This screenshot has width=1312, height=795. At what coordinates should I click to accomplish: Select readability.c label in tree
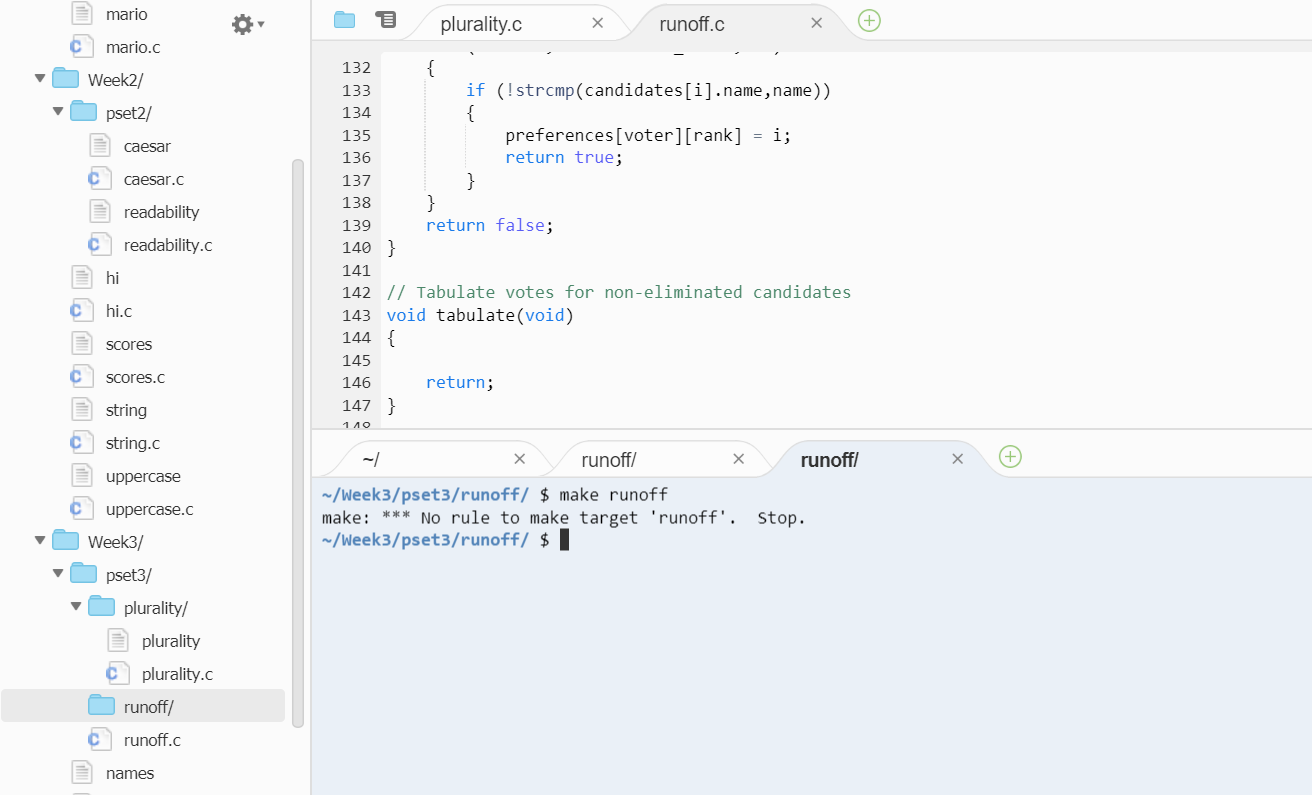(x=168, y=245)
